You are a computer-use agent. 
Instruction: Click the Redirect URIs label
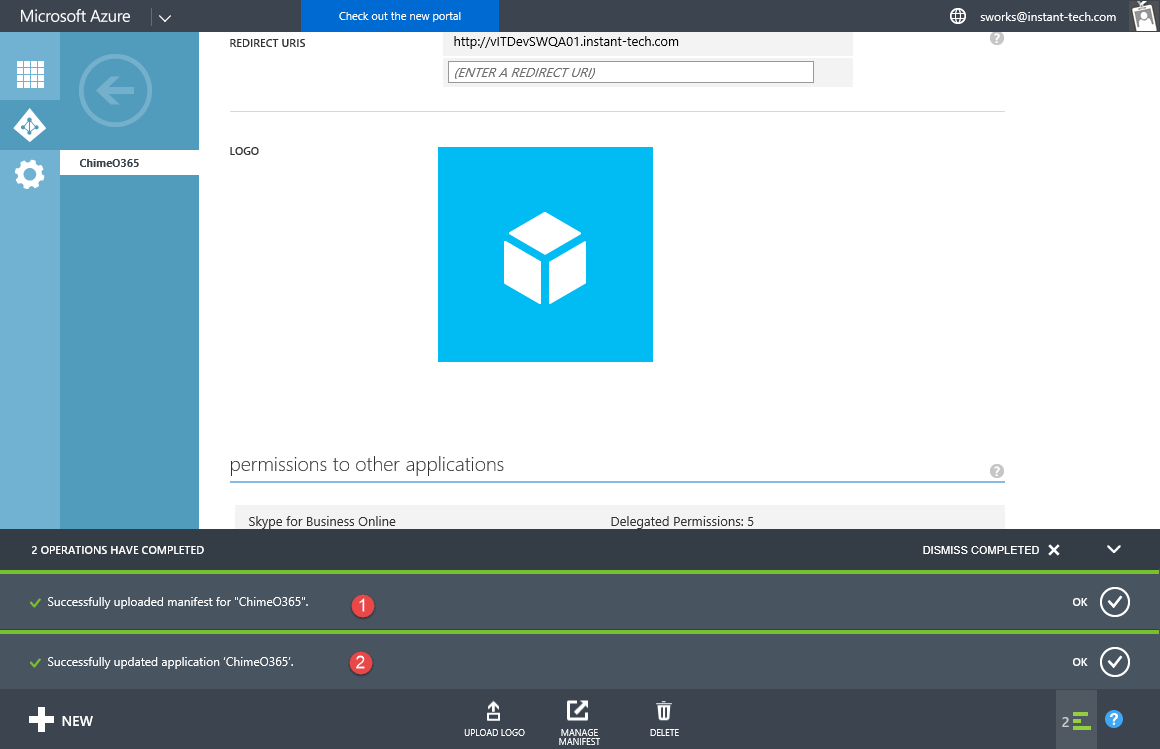tap(267, 43)
